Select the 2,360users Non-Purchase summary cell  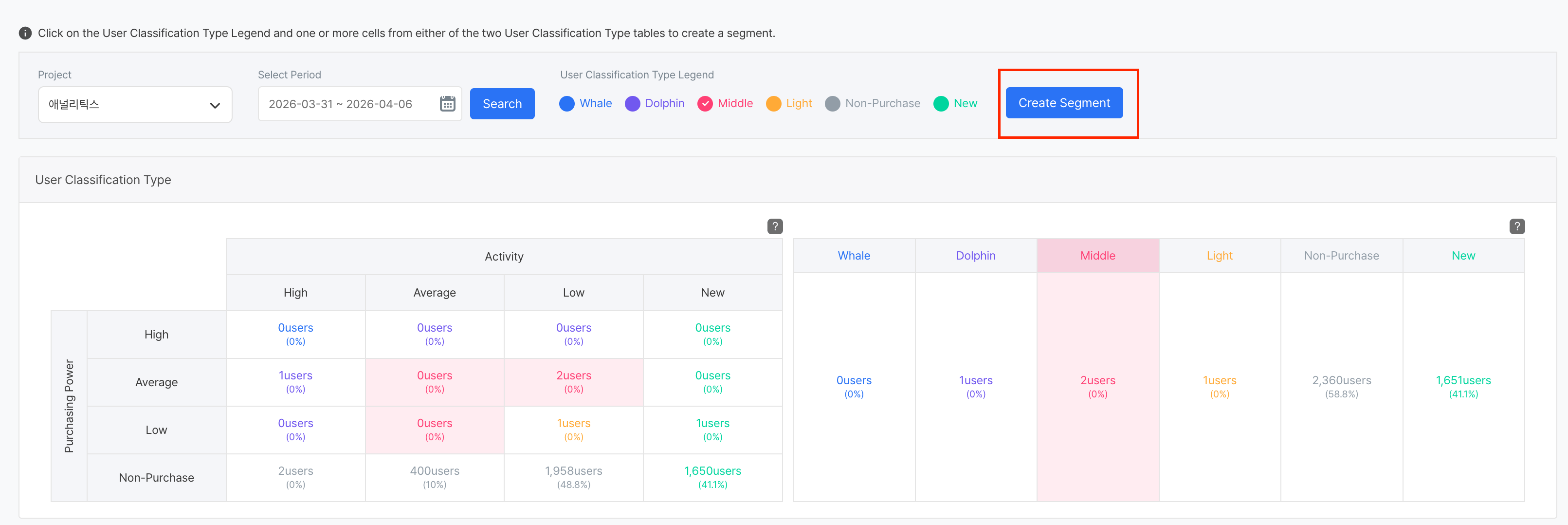point(1341,386)
